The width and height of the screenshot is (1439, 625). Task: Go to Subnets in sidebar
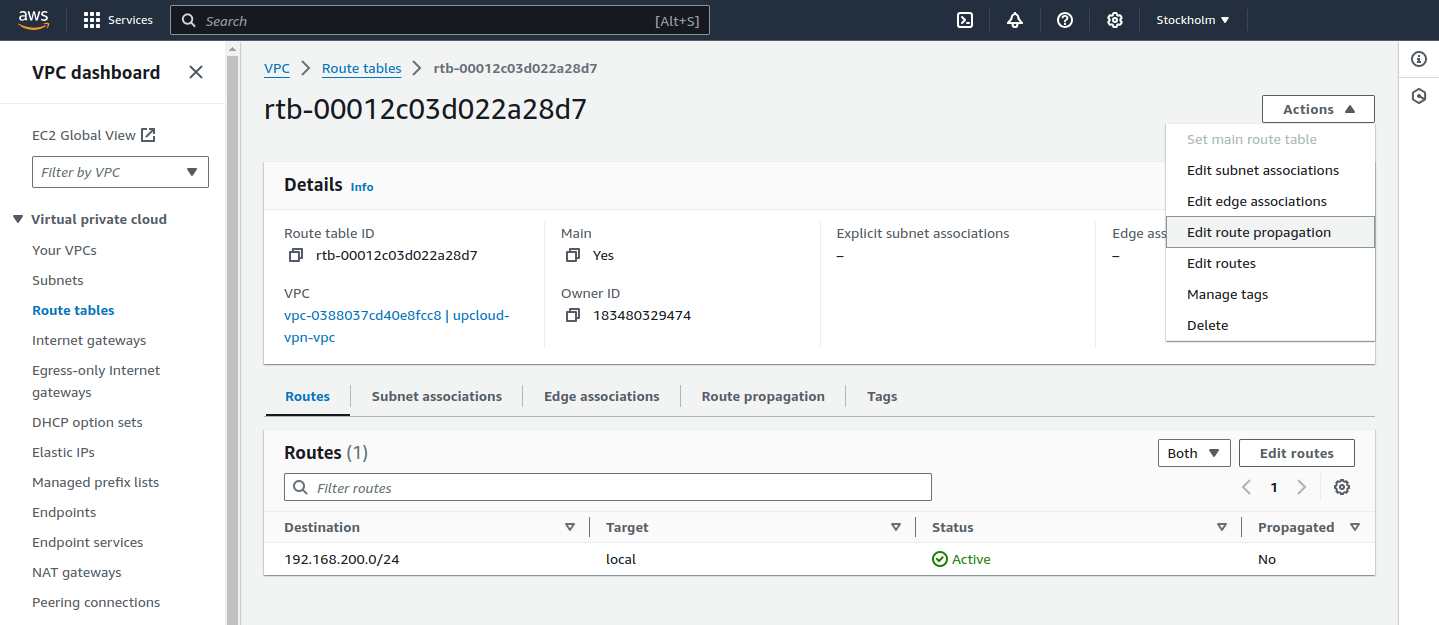click(58, 280)
